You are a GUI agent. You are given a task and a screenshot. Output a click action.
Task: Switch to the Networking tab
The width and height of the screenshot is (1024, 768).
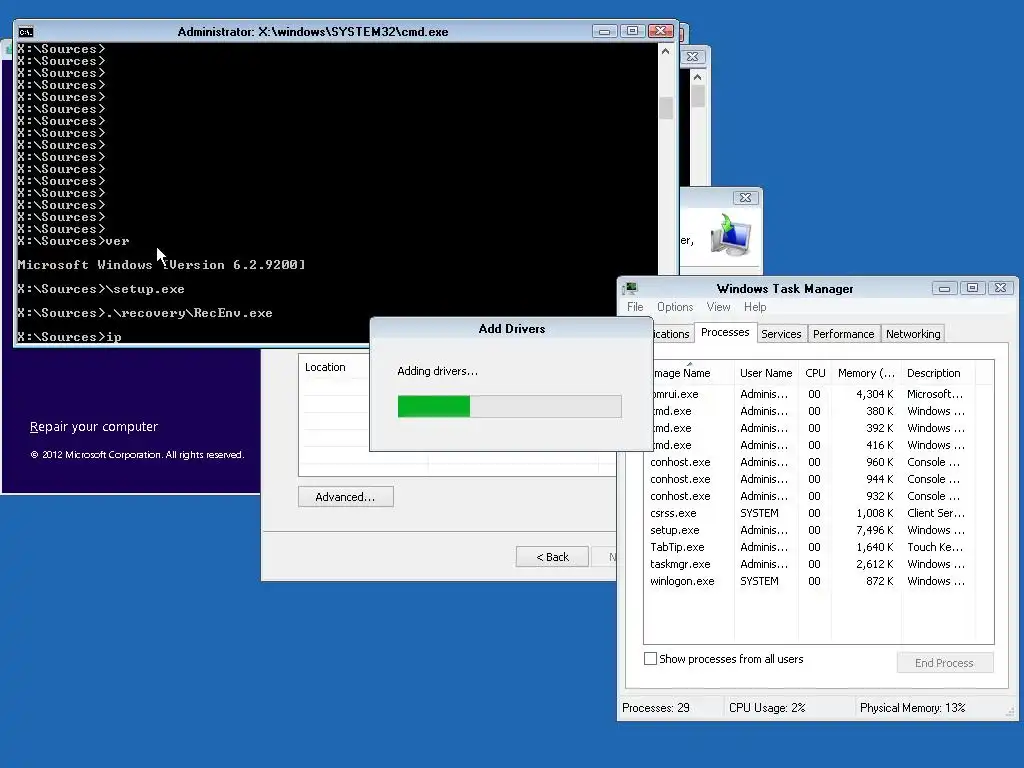(x=913, y=334)
